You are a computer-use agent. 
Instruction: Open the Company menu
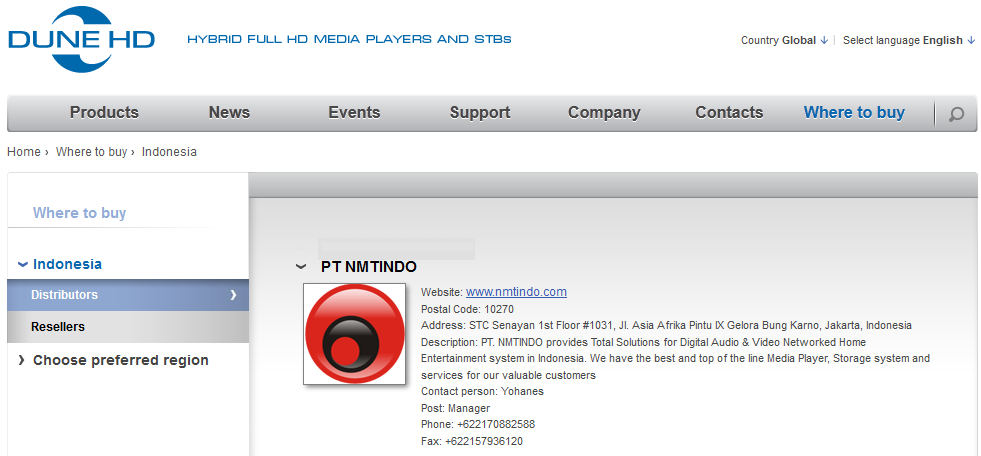604,113
